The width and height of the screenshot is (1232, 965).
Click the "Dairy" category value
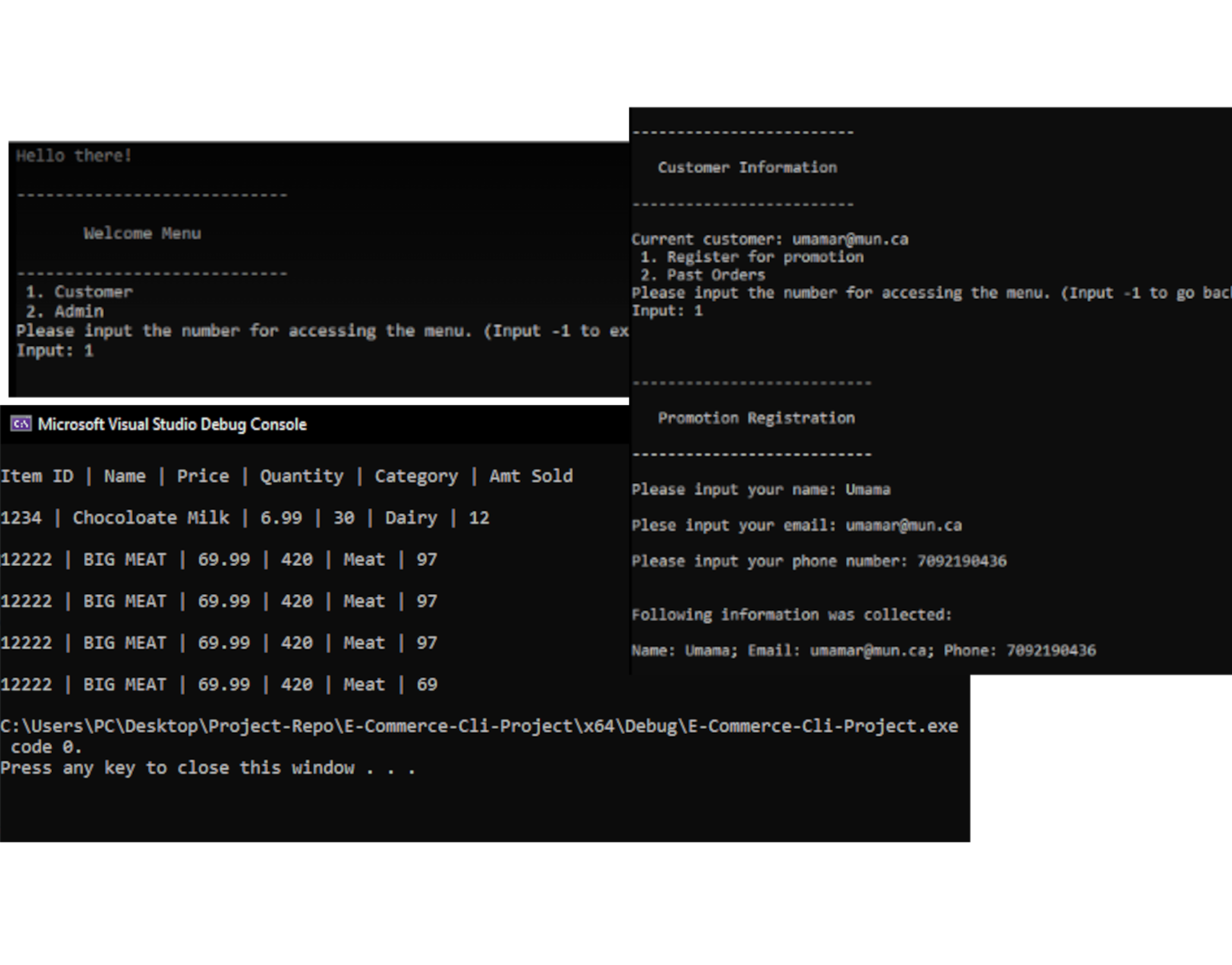tap(411, 518)
